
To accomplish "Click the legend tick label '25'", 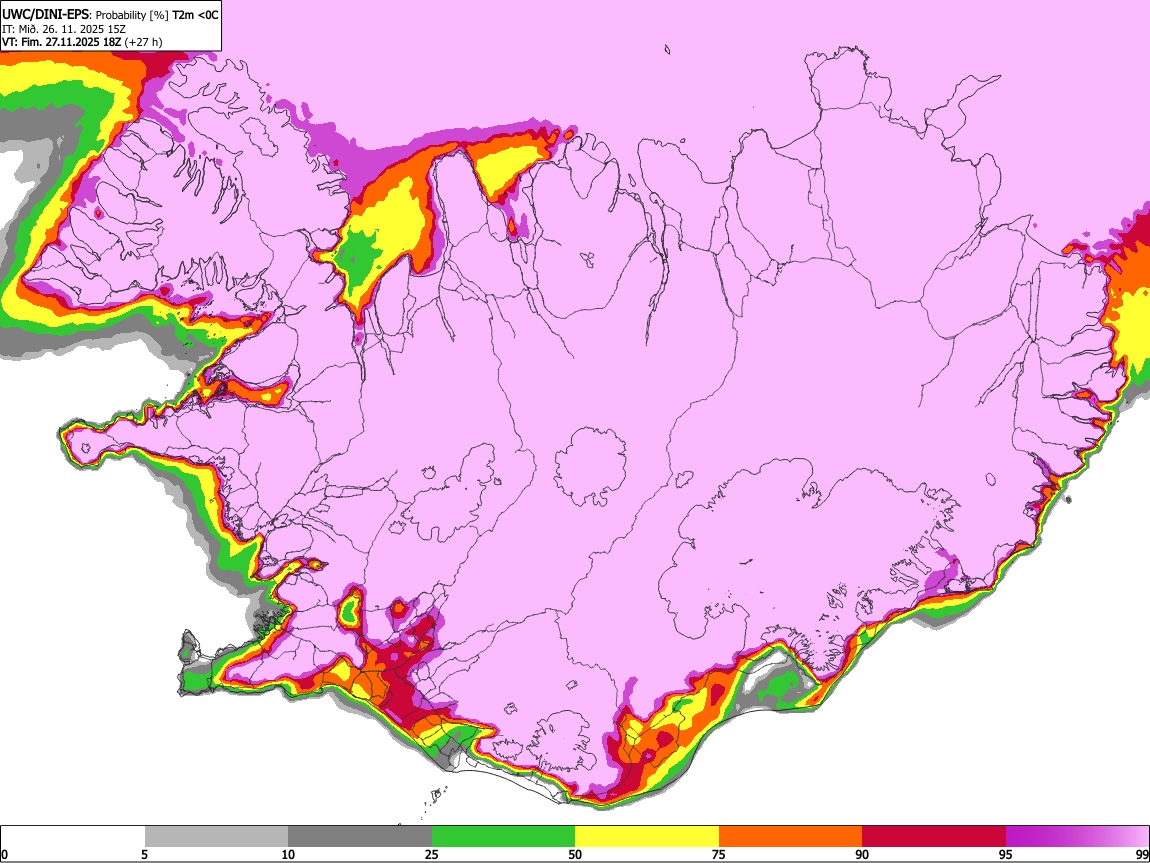I will click(x=432, y=854).
